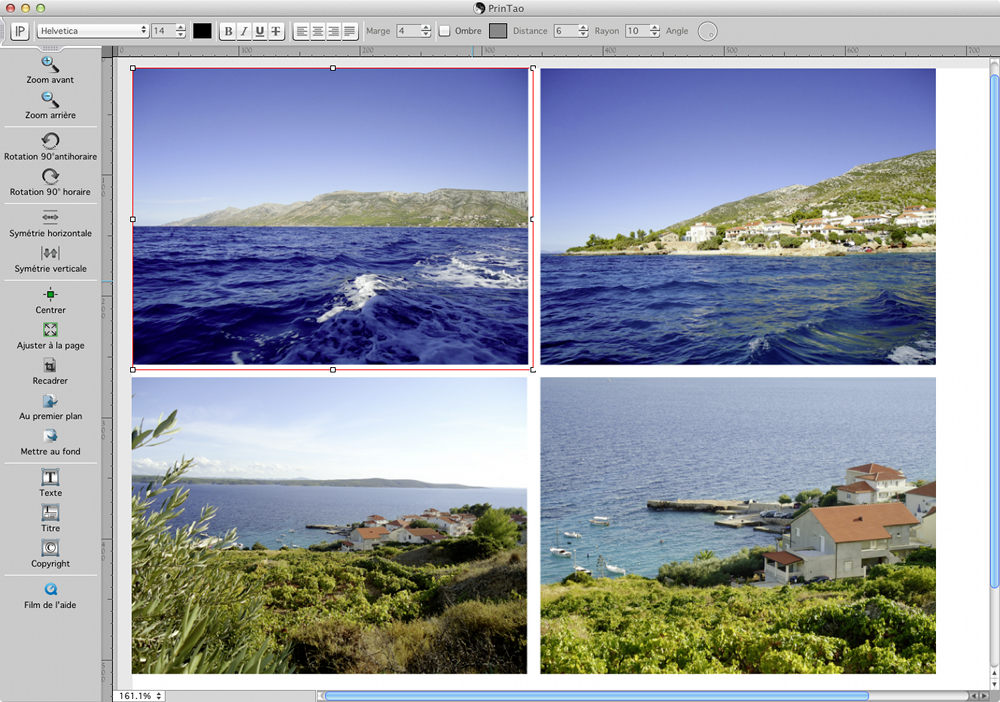Open the Helvetica font dropdown

[93, 31]
